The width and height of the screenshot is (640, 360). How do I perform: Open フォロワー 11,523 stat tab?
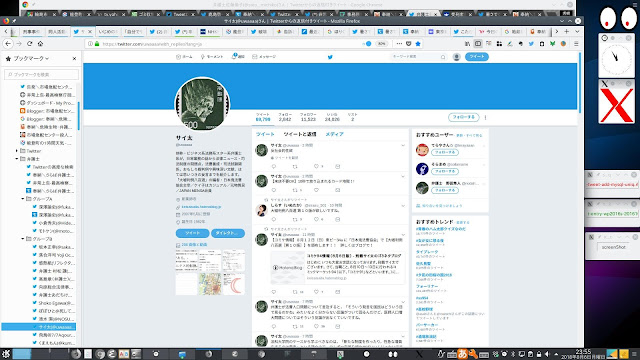click(x=308, y=117)
